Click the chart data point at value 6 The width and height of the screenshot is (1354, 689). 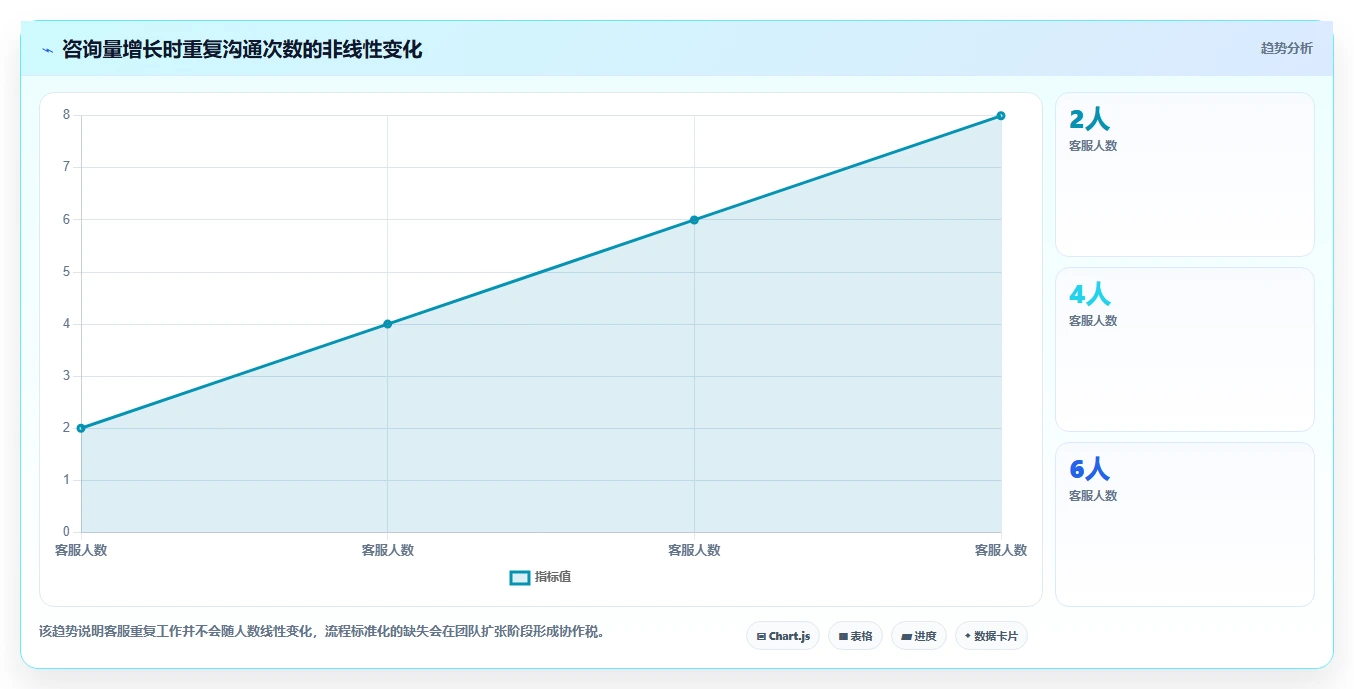click(x=694, y=220)
